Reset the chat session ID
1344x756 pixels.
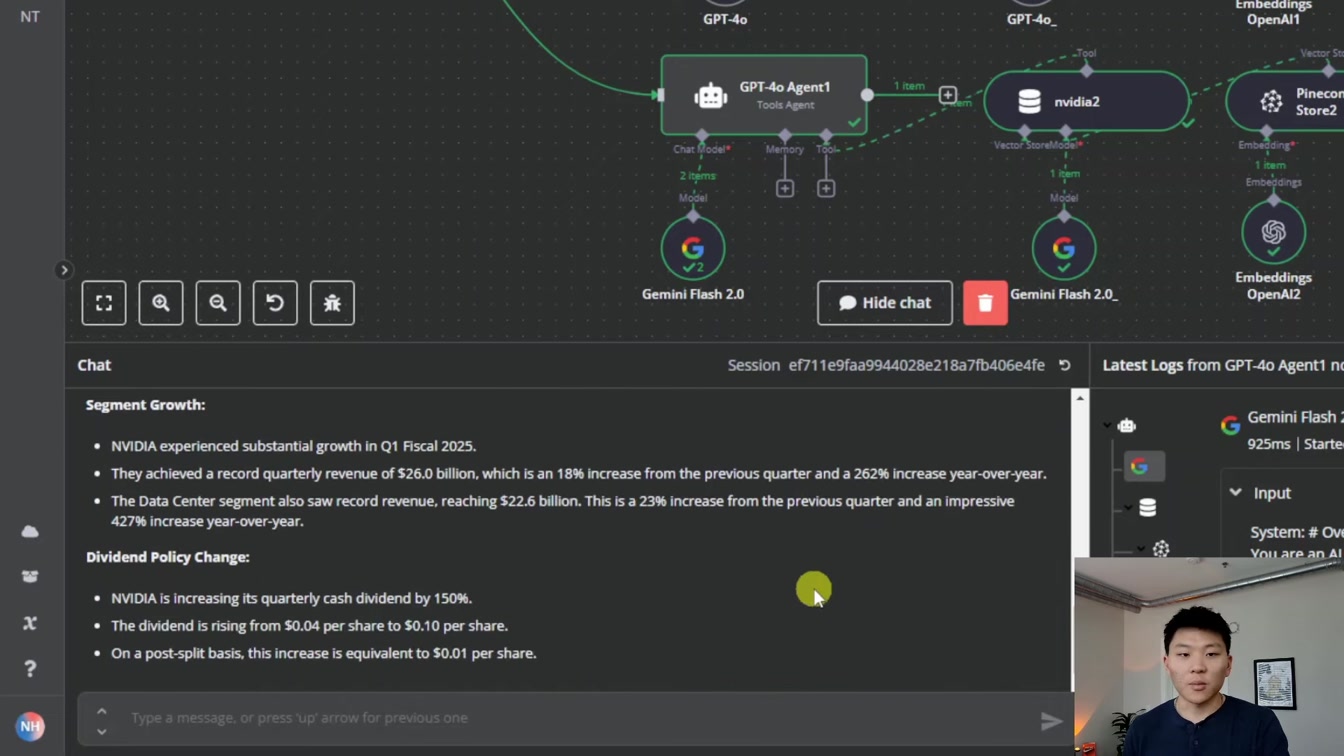click(x=1065, y=365)
